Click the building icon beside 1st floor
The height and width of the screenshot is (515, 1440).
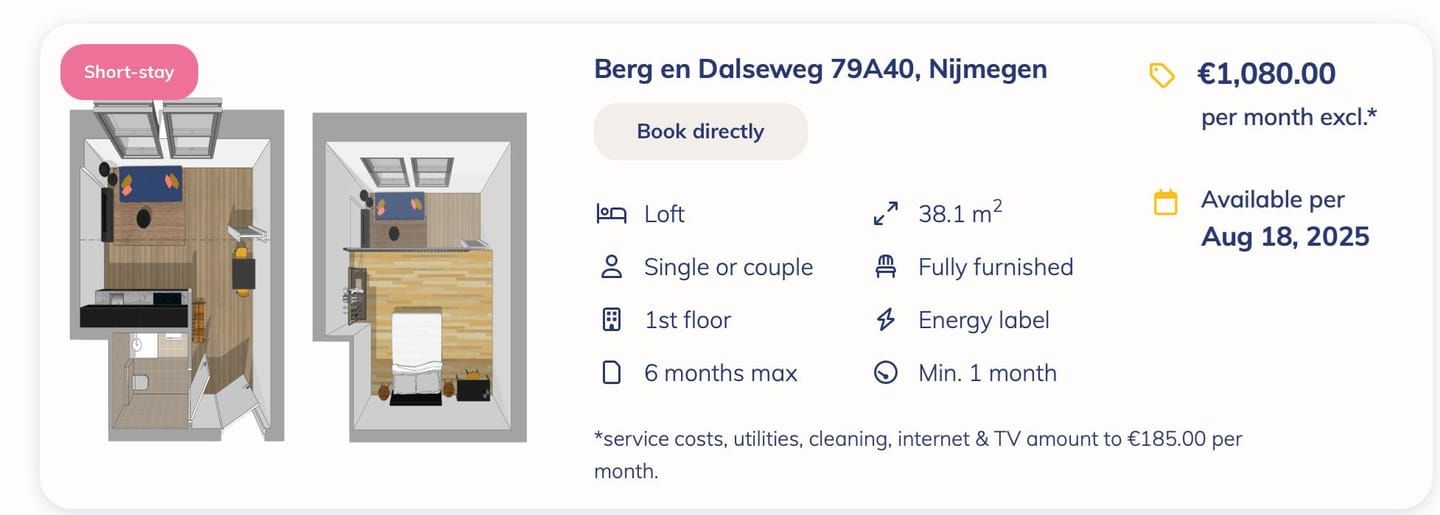(611, 320)
